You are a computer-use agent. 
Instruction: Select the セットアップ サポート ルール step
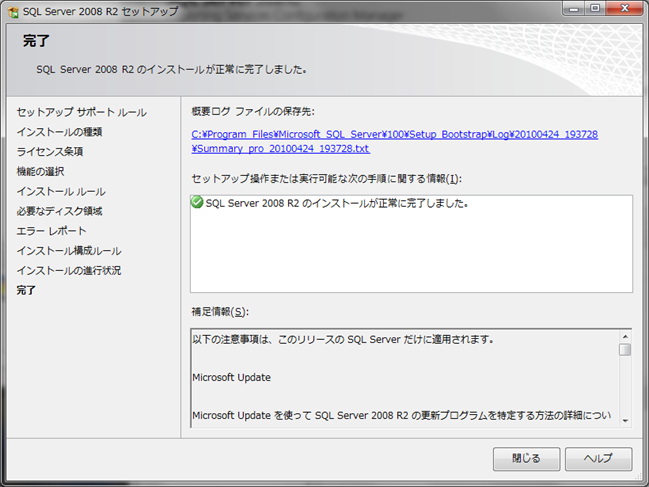click(82, 112)
